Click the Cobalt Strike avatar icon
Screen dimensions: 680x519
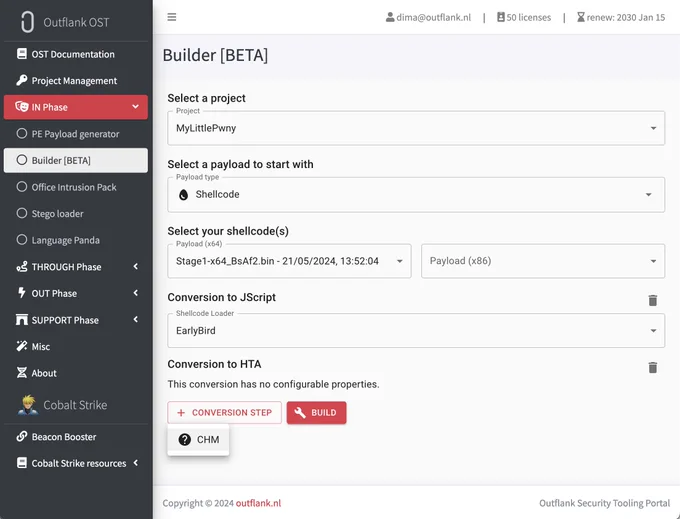tap(28, 405)
